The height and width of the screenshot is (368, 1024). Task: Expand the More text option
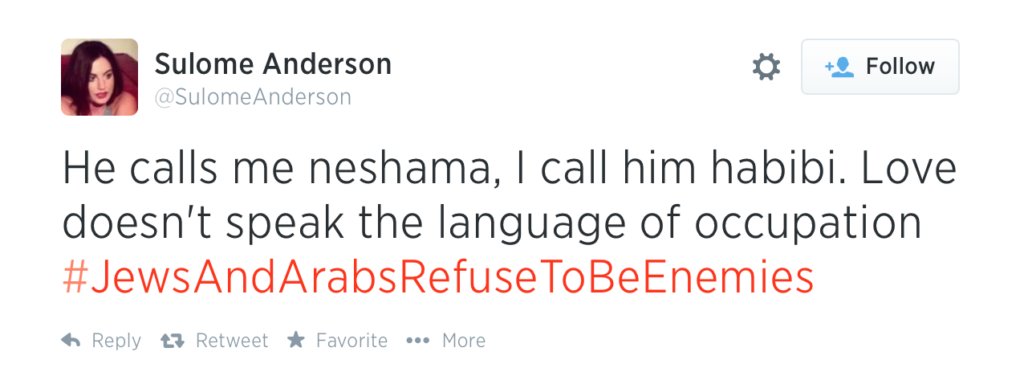464,341
